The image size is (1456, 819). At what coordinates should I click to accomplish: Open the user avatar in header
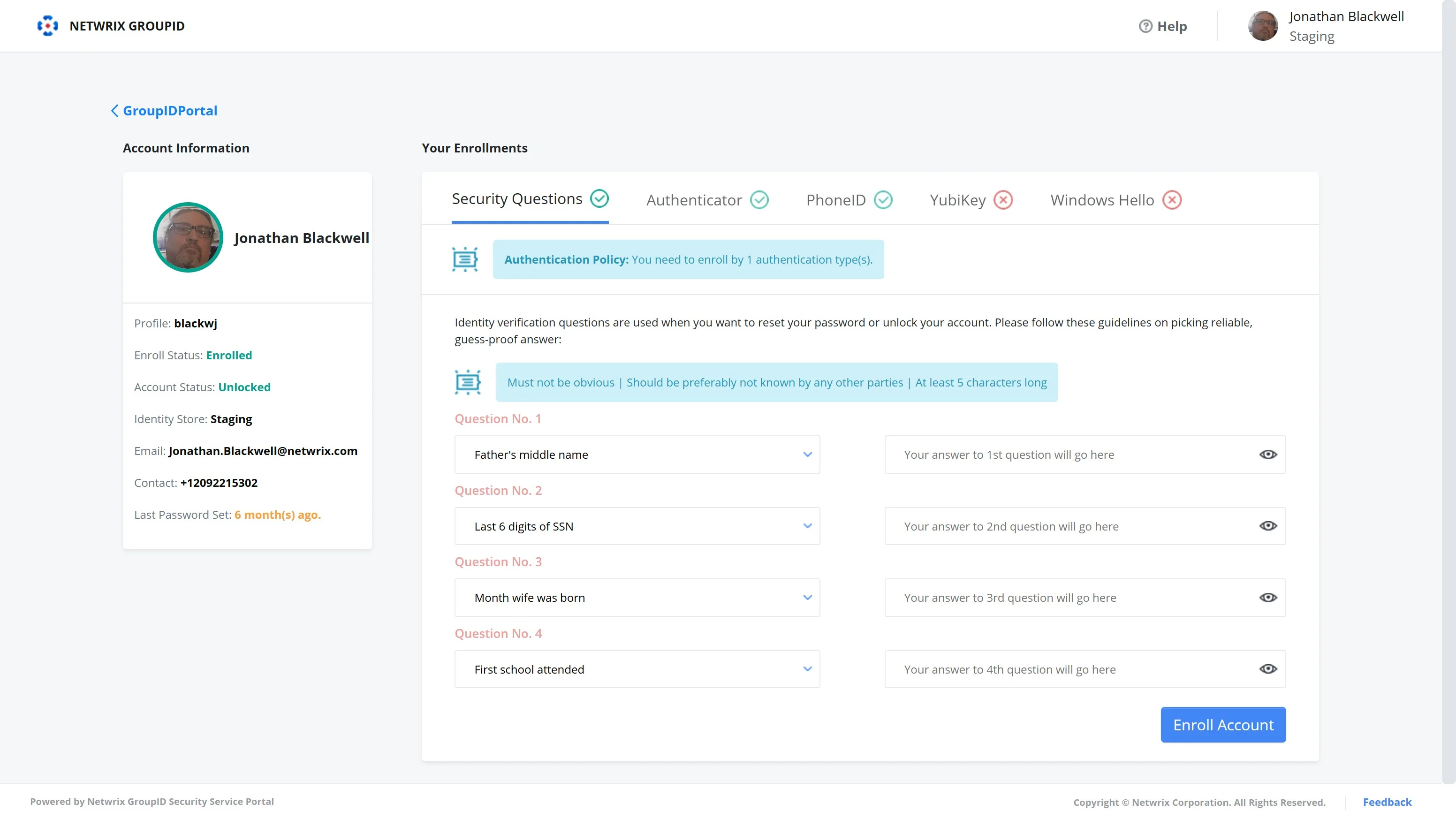pyautogui.click(x=1263, y=26)
